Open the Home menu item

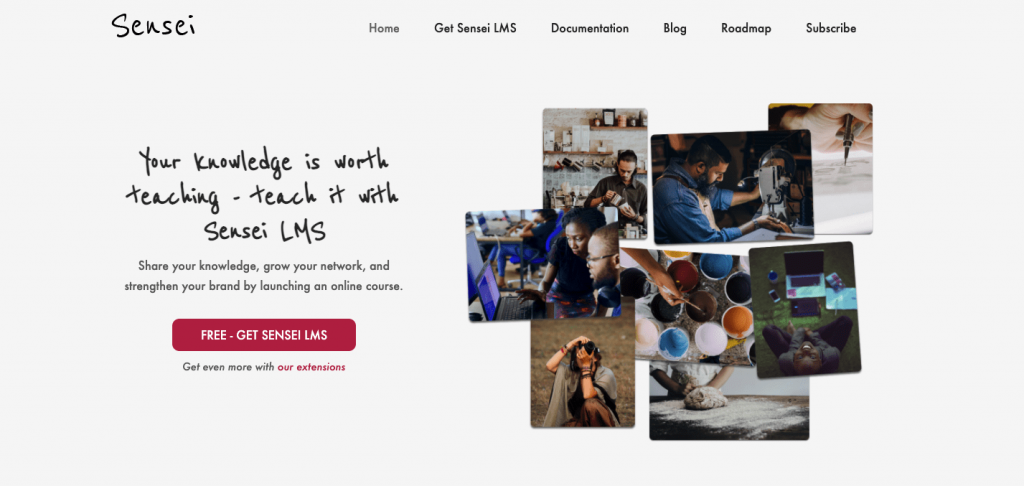pos(384,28)
